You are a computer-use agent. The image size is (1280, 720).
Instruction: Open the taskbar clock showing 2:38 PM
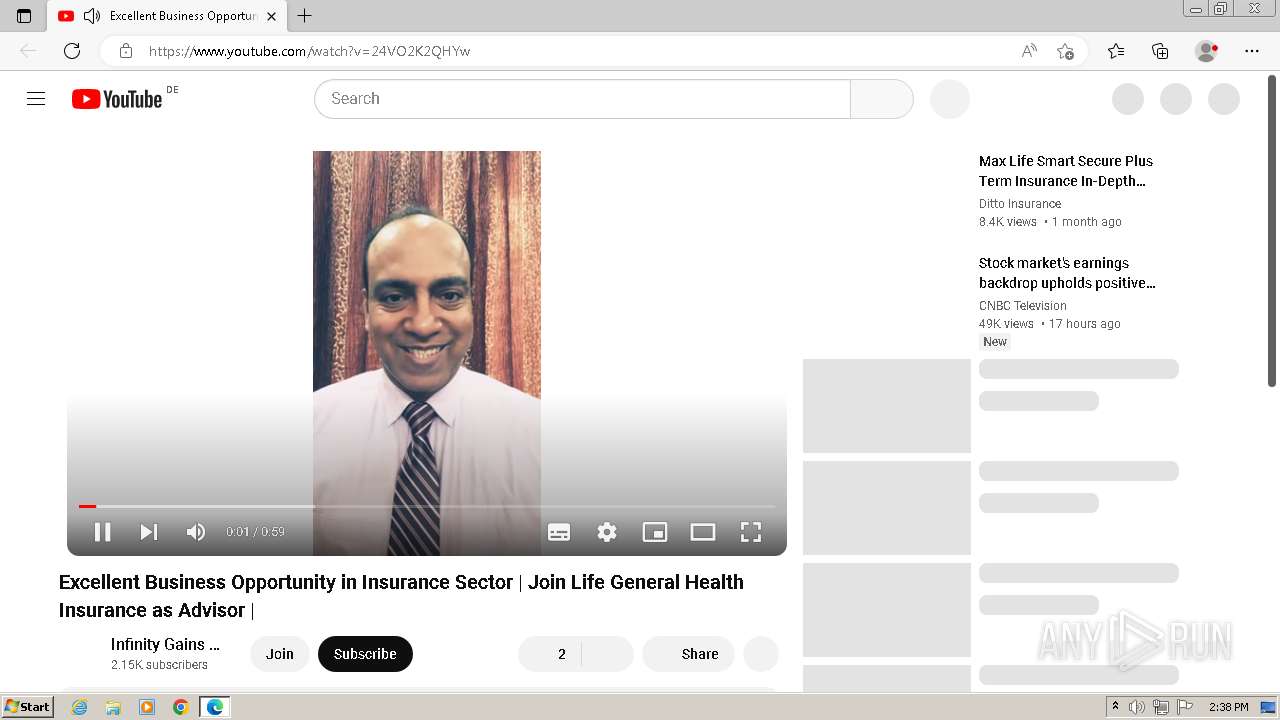click(x=1229, y=707)
